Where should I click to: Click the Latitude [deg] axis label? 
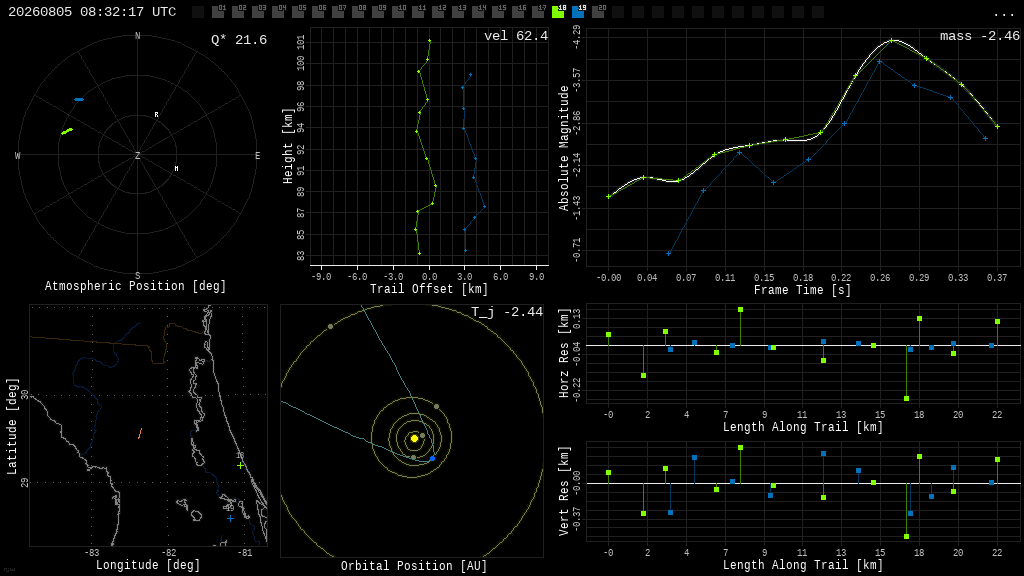coord(12,426)
